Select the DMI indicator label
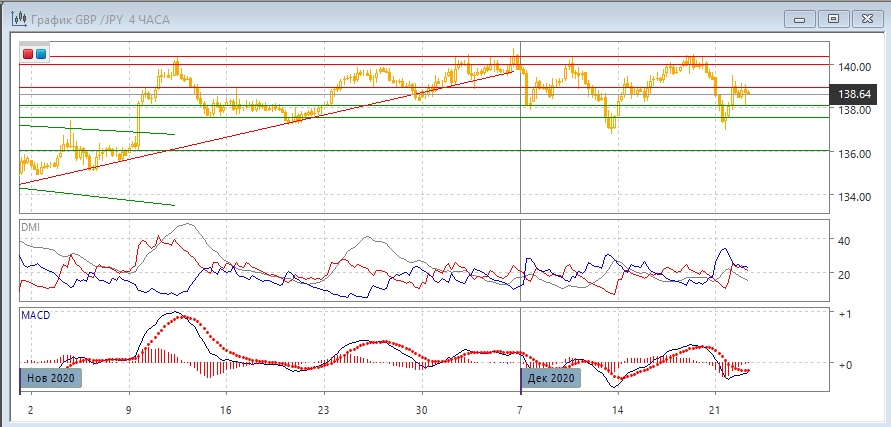The width and height of the screenshot is (891, 427). [30, 227]
